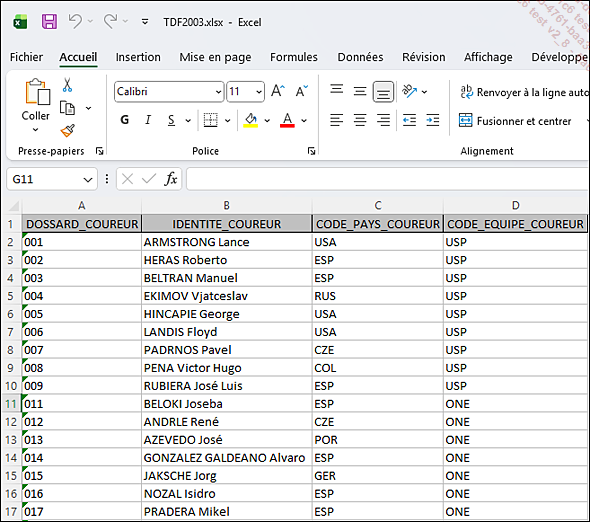Image resolution: width=590 pixels, height=522 pixels.
Task: Select row 11 header
Action: [x=11, y=404]
